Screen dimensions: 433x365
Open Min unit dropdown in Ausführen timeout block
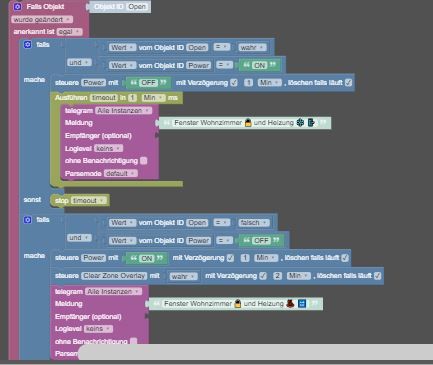point(154,98)
